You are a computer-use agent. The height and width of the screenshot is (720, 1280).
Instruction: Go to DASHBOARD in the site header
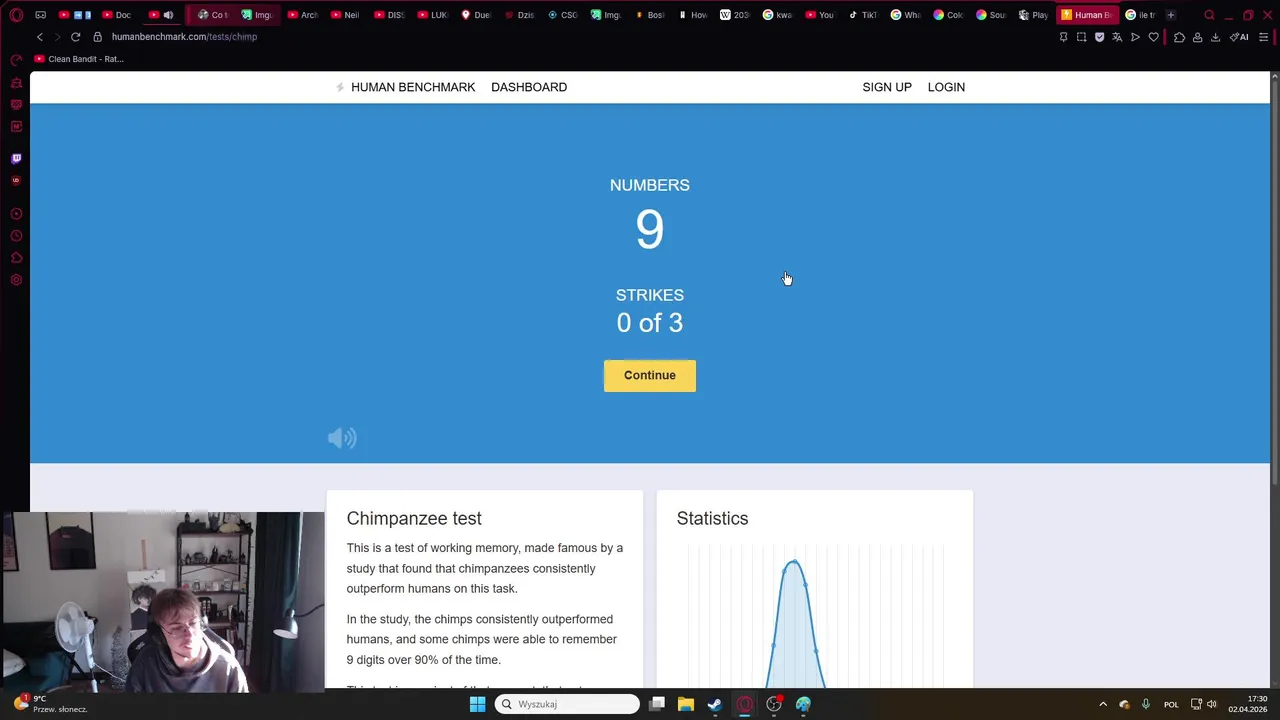point(529,87)
